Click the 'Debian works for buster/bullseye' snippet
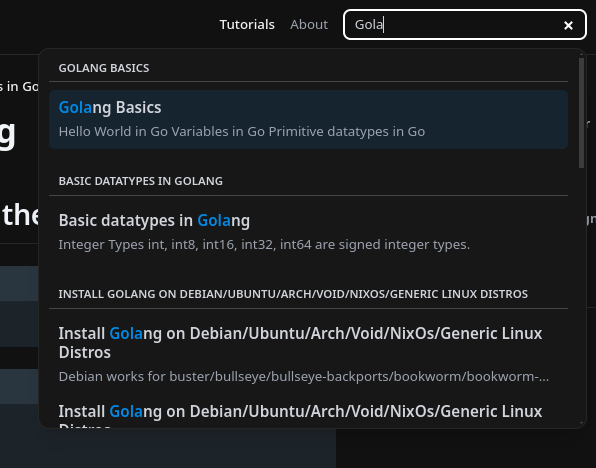596x468 pixels. tap(304, 376)
